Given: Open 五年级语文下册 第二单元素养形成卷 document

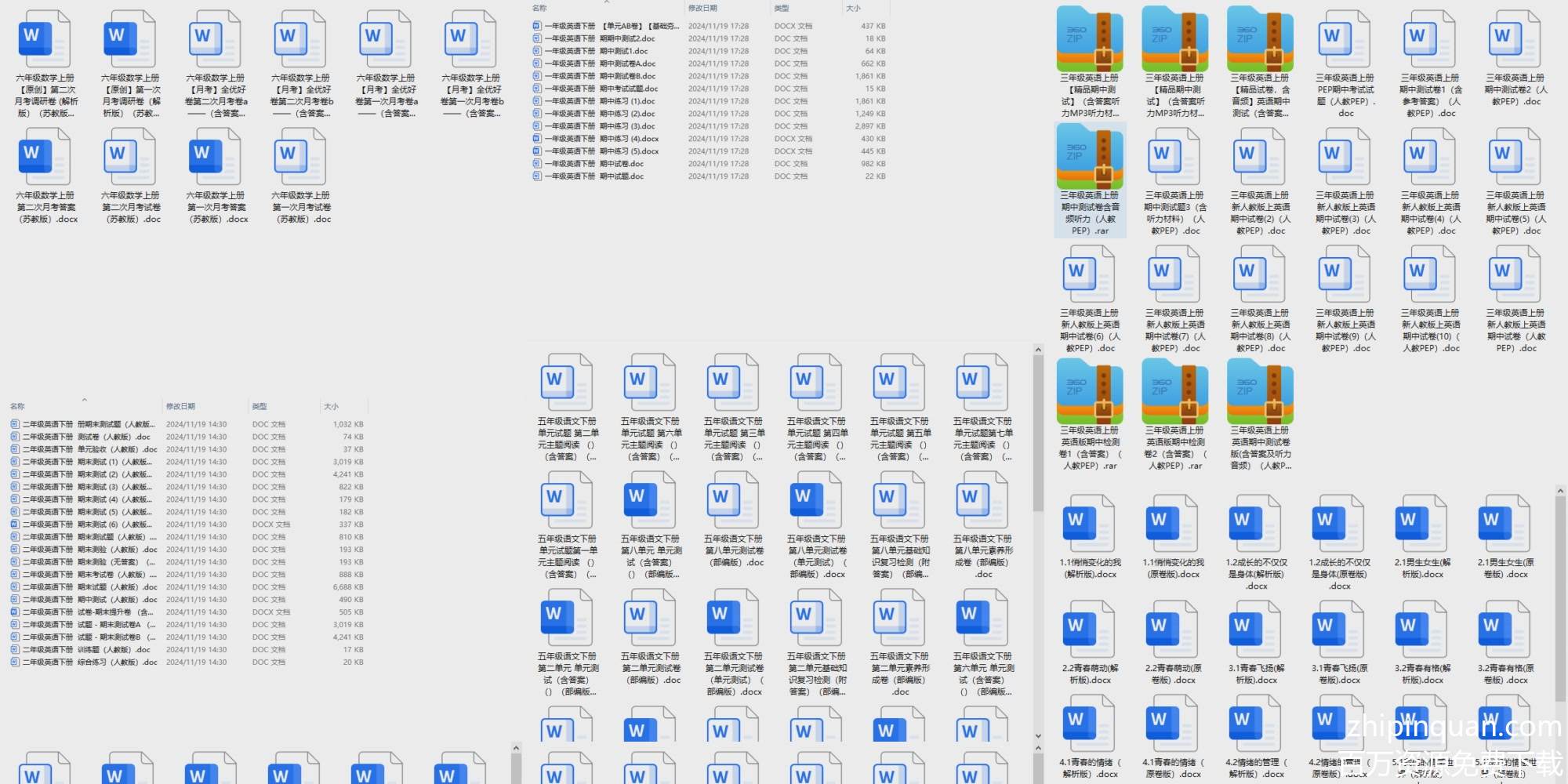Looking at the screenshot, I should pyautogui.click(x=900, y=618).
